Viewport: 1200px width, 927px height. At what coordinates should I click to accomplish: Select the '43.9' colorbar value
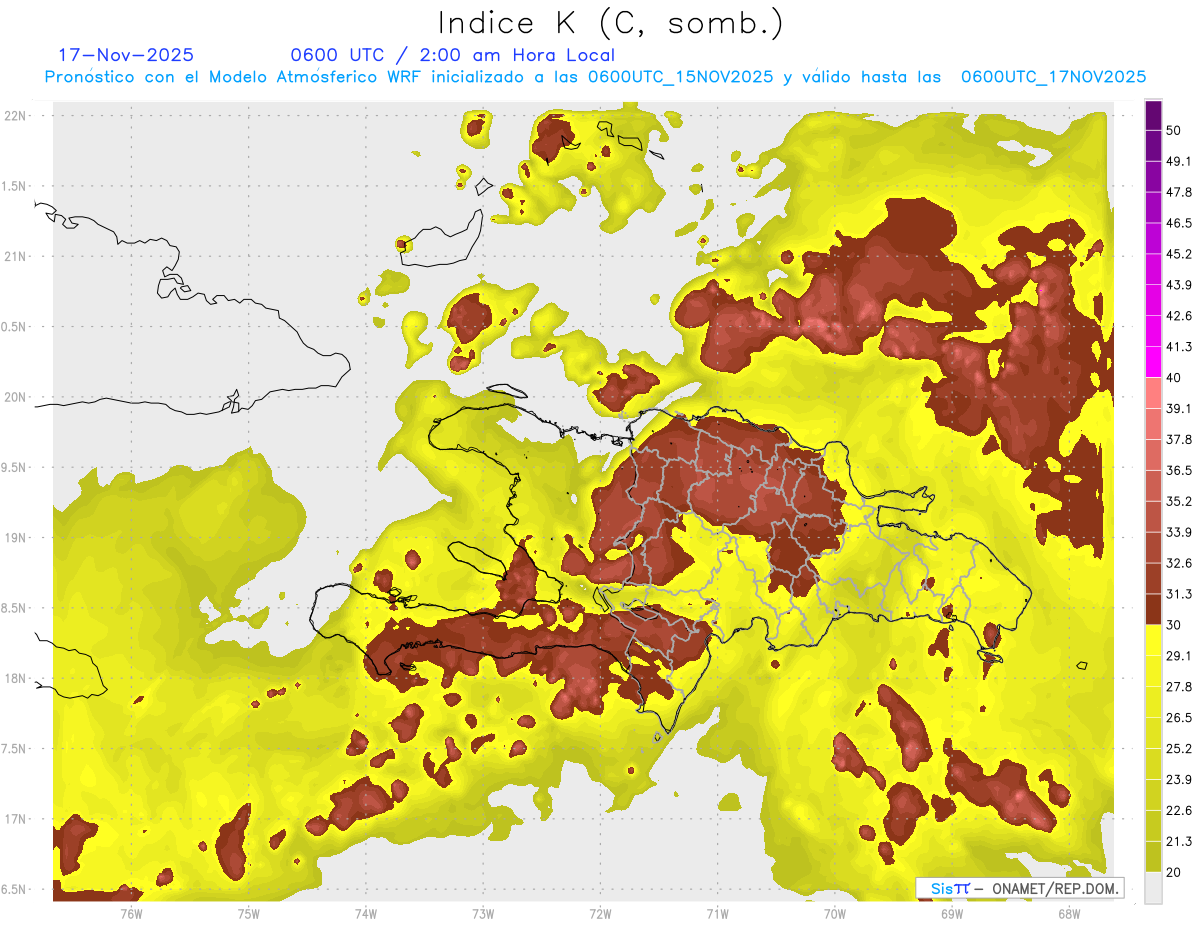pyautogui.click(x=1179, y=285)
